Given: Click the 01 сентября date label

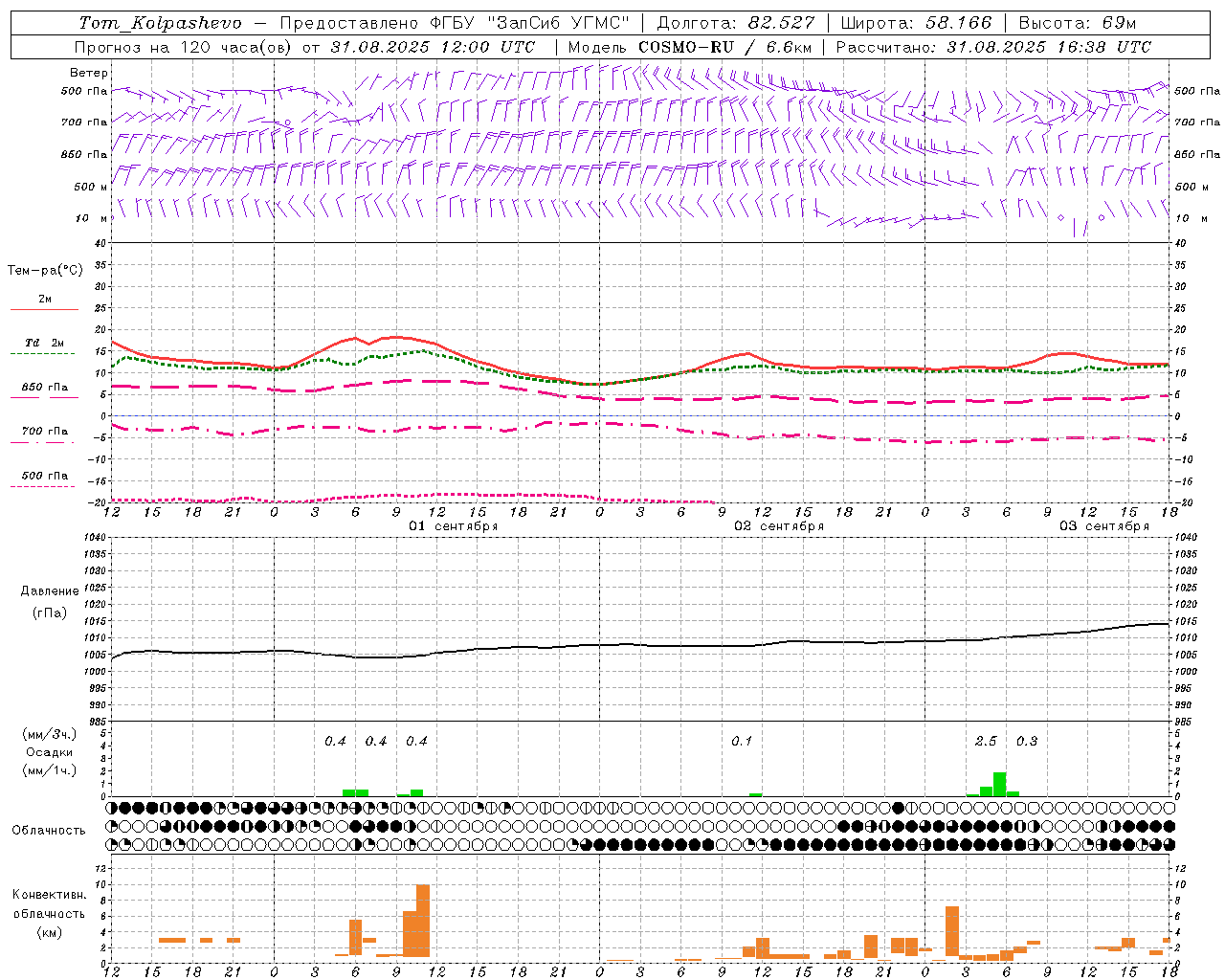Looking at the screenshot, I should [x=454, y=526].
